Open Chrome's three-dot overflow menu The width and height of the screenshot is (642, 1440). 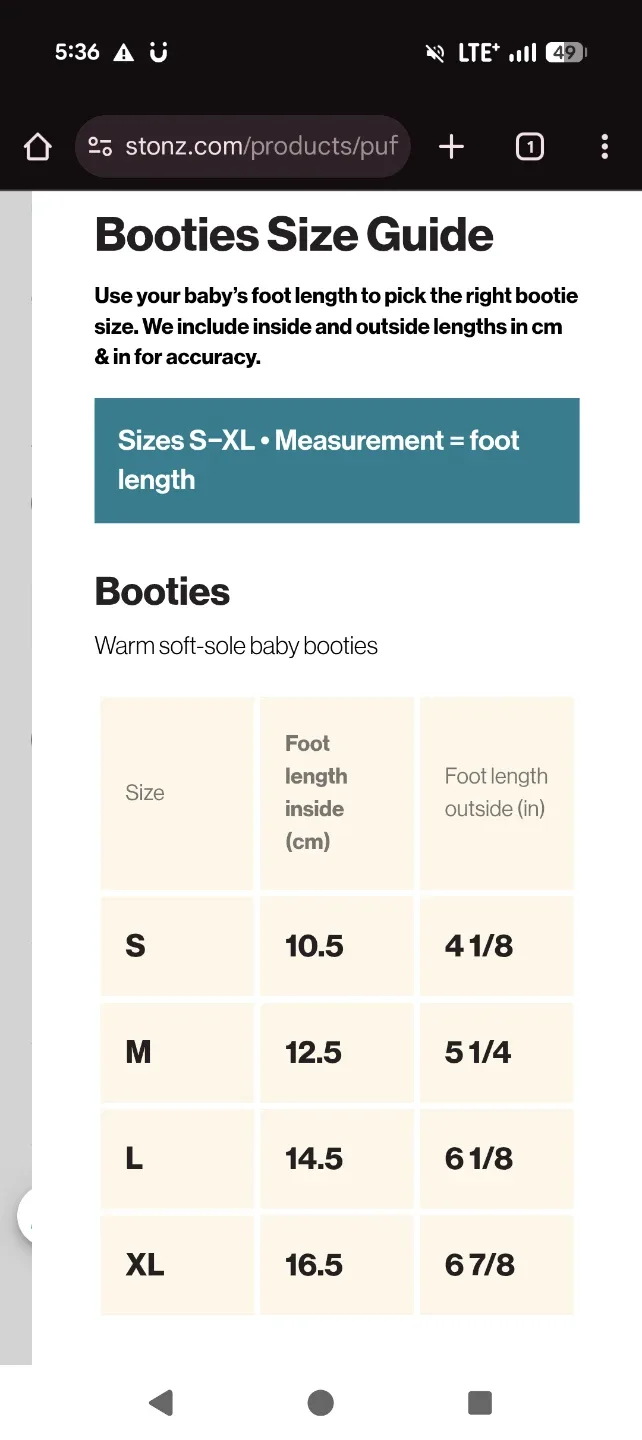pos(604,146)
